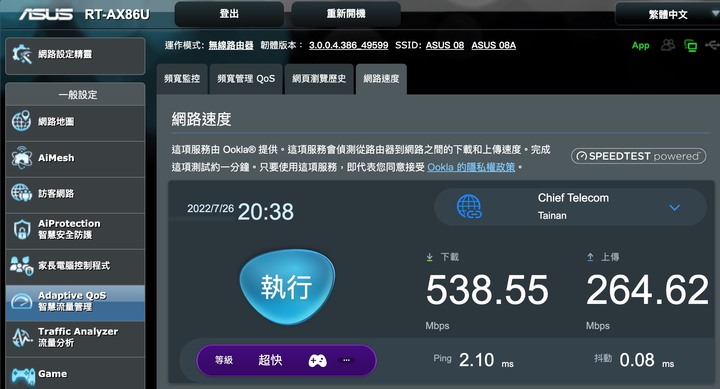
Task: Click the 網路地圖 globe icon
Action: pos(21,121)
